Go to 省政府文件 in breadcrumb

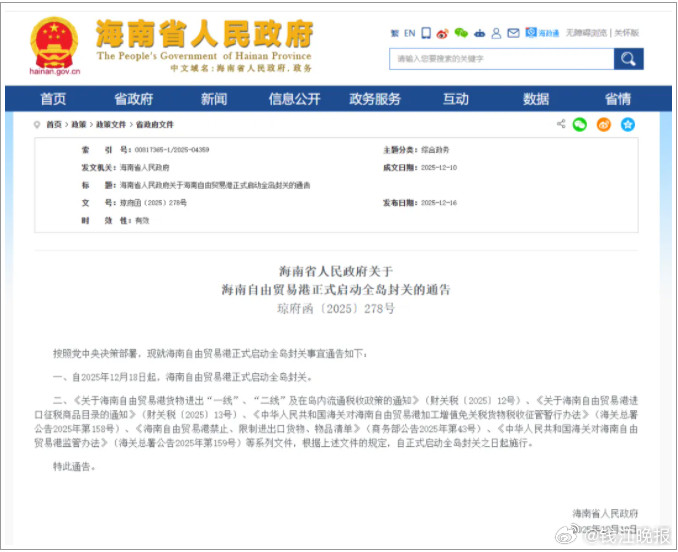(154, 124)
